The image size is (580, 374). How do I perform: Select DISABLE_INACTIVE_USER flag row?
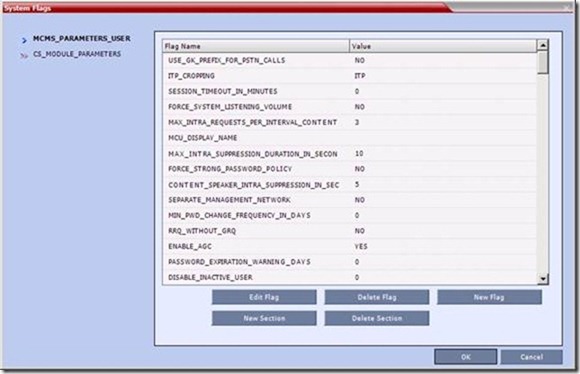coord(350,277)
